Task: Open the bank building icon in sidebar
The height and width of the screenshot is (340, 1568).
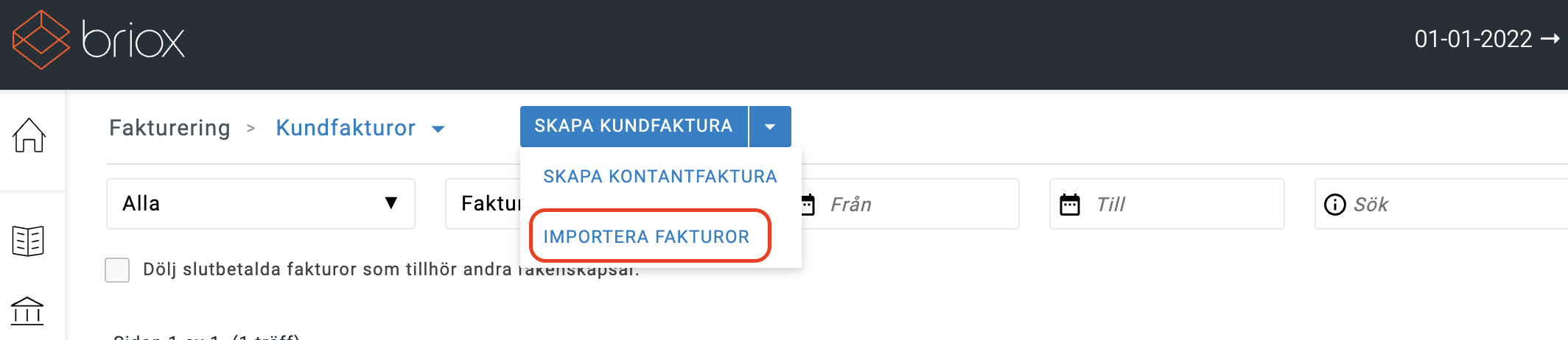Action: tap(28, 311)
